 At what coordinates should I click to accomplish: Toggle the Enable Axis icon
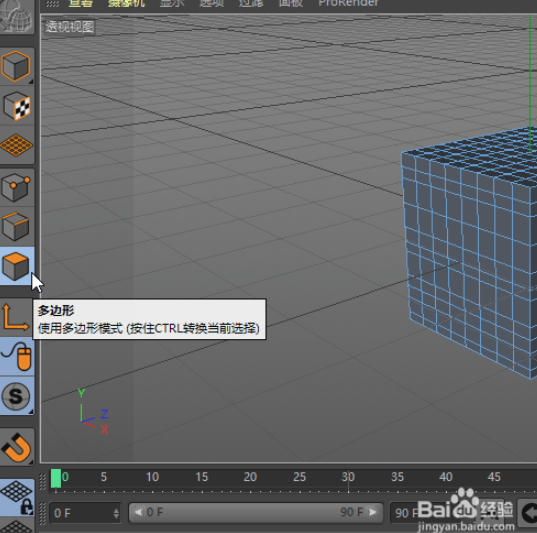[x=16, y=318]
